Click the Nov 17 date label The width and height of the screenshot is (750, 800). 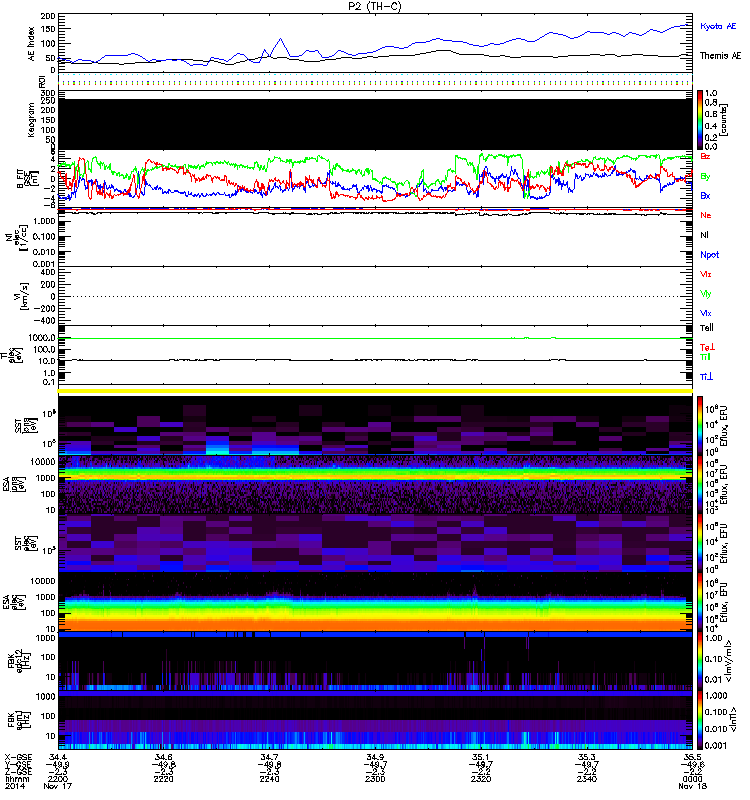[58, 786]
